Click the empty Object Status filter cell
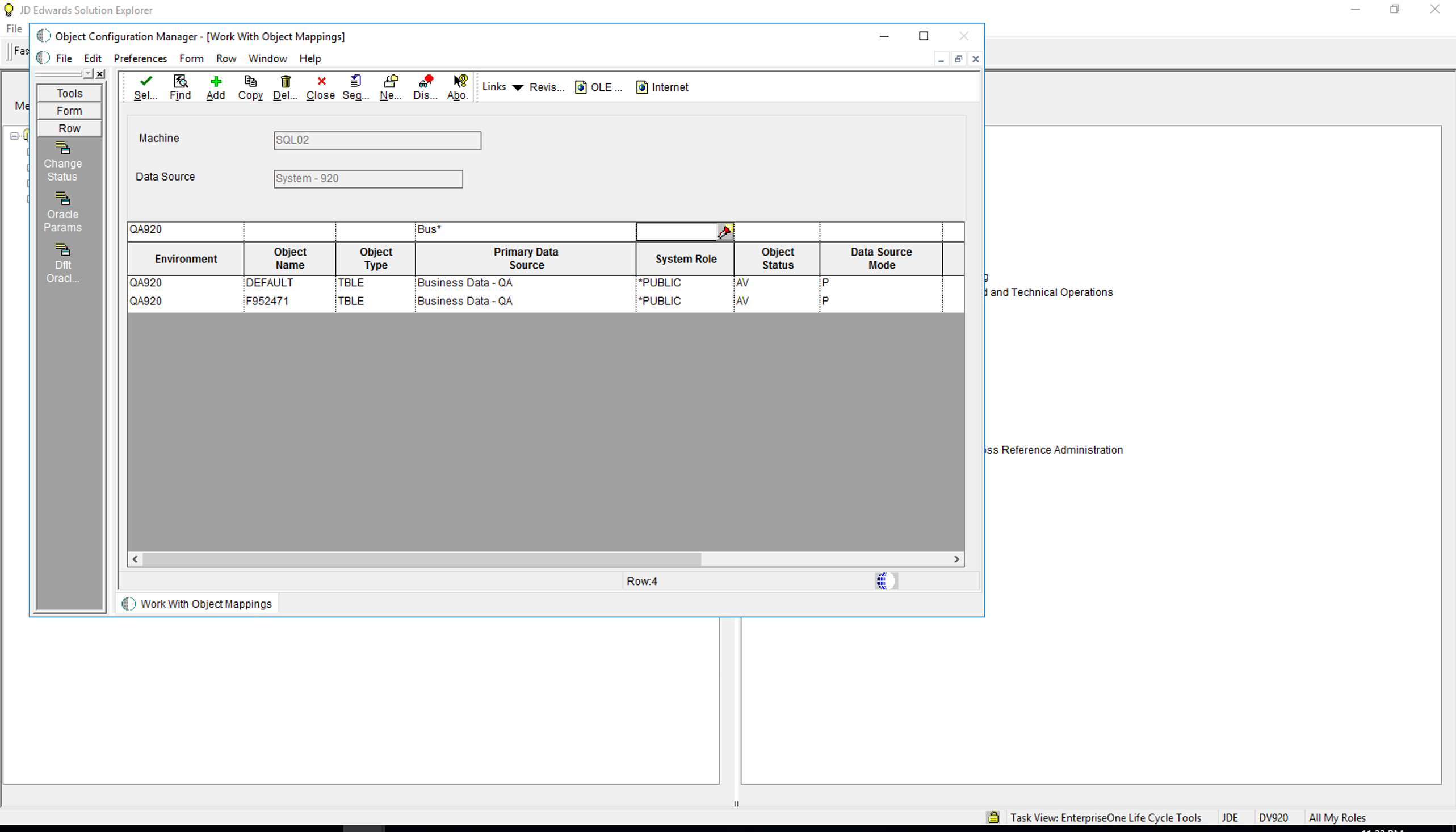The height and width of the screenshot is (832, 1456). click(x=777, y=232)
